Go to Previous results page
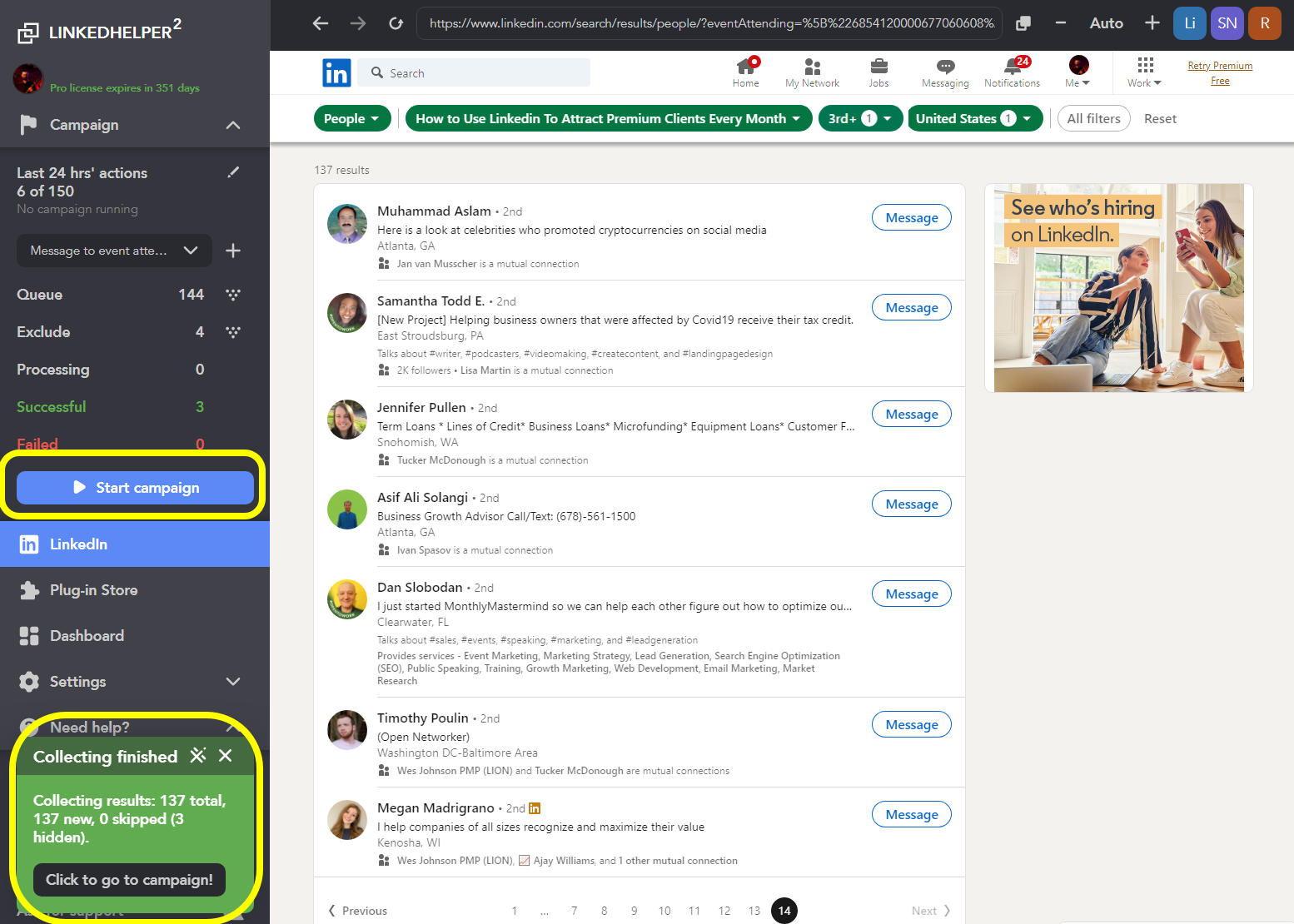The image size is (1294, 924). pyautogui.click(x=358, y=911)
